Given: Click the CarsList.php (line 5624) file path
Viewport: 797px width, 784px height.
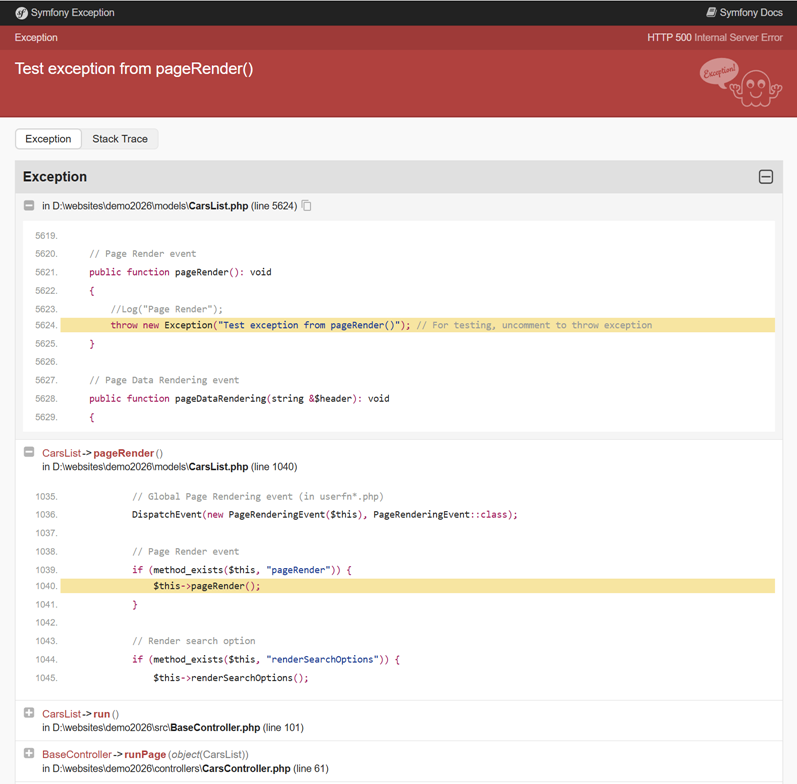Looking at the screenshot, I should pos(169,206).
